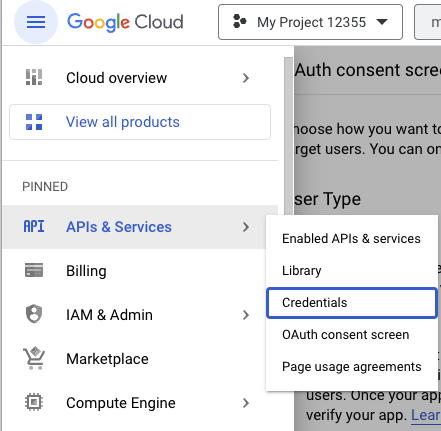This screenshot has width=441, height=431.
Task: Choose Credentials in submenu
Action: (352, 303)
